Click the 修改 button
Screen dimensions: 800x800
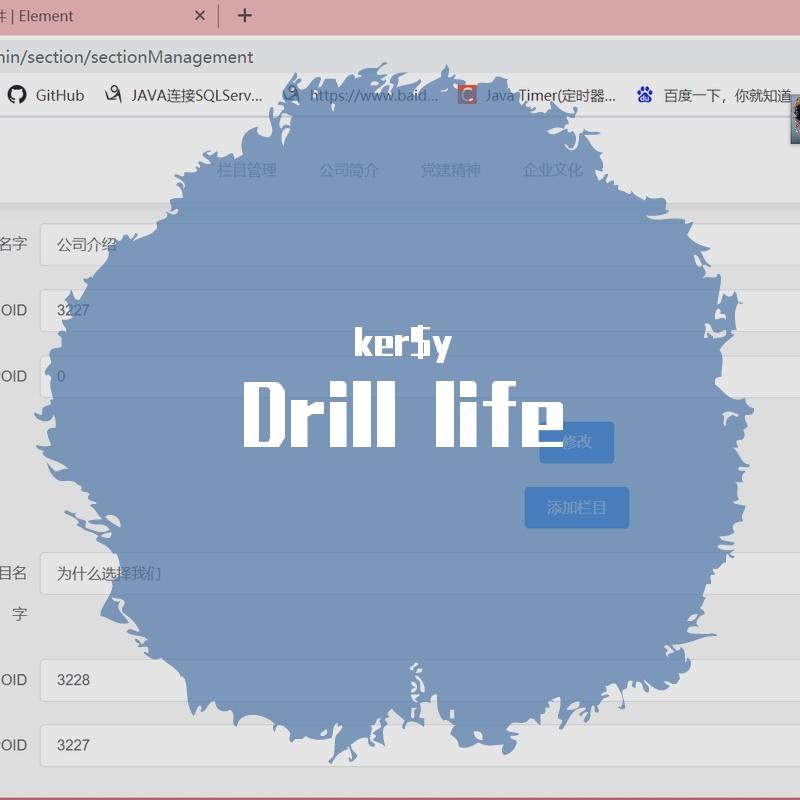[577, 442]
